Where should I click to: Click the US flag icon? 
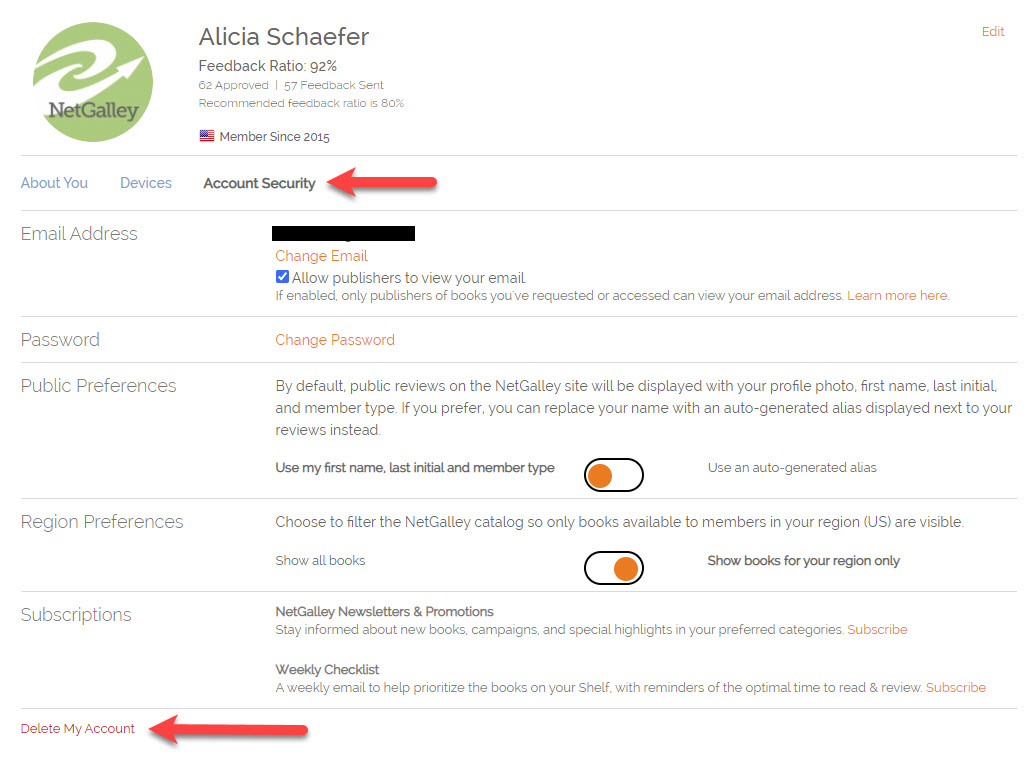click(207, 136)
